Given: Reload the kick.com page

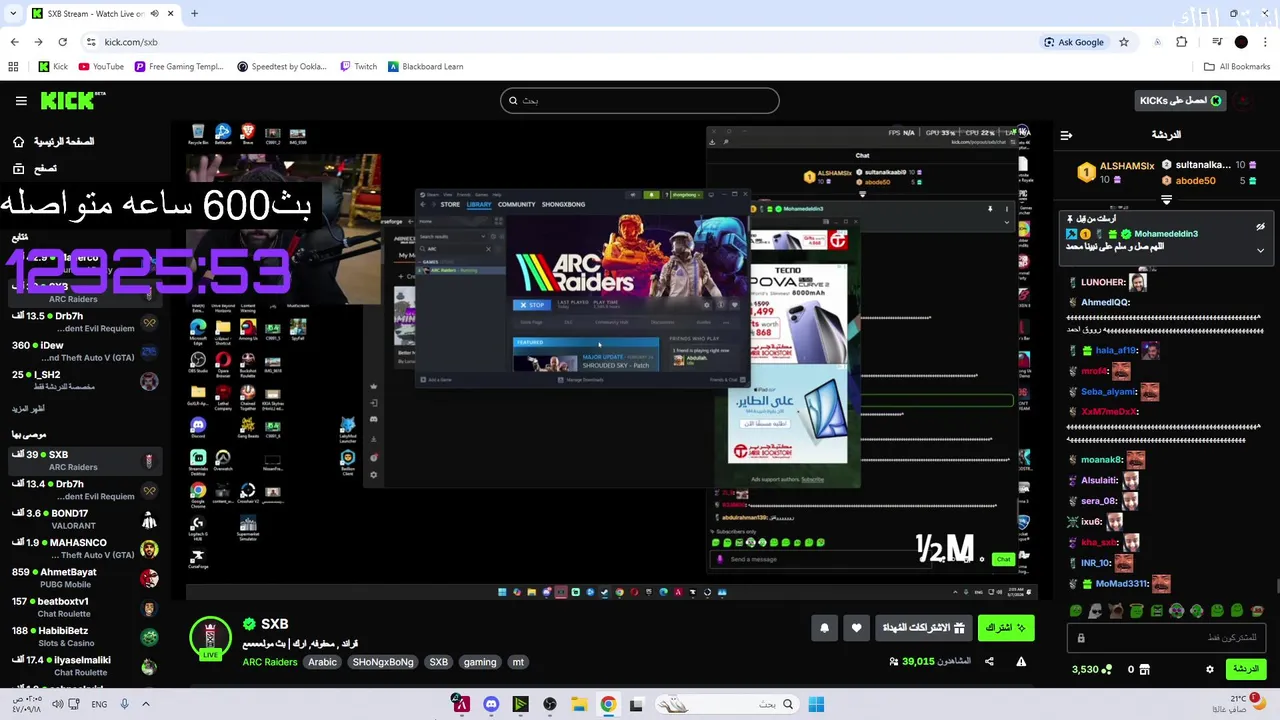Looking at the screenshot, I should [62, 42].
